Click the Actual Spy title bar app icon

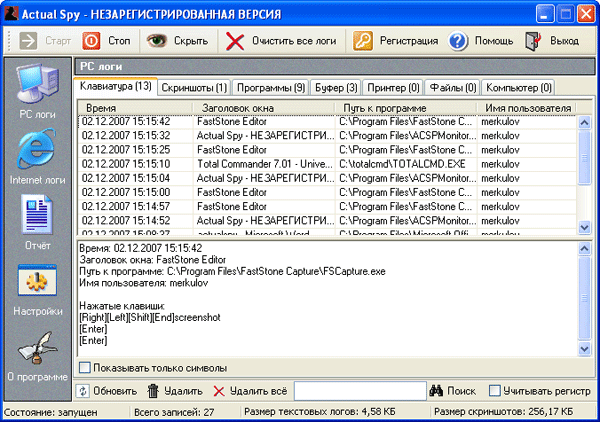click(x=11, y=14)
